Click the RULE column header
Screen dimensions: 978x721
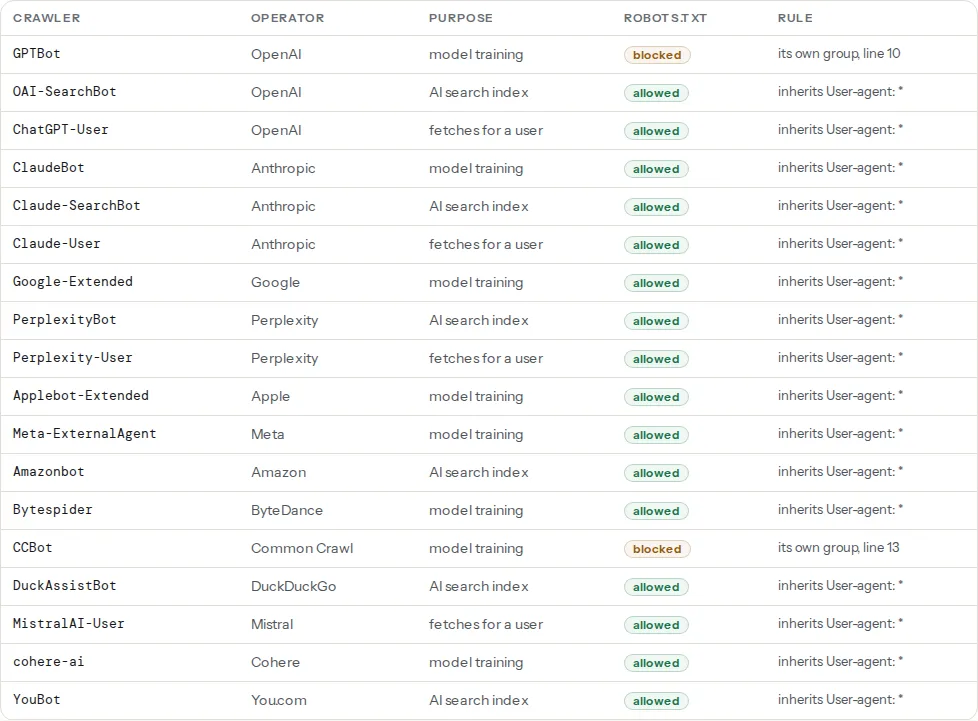click(x=795, y=18)
